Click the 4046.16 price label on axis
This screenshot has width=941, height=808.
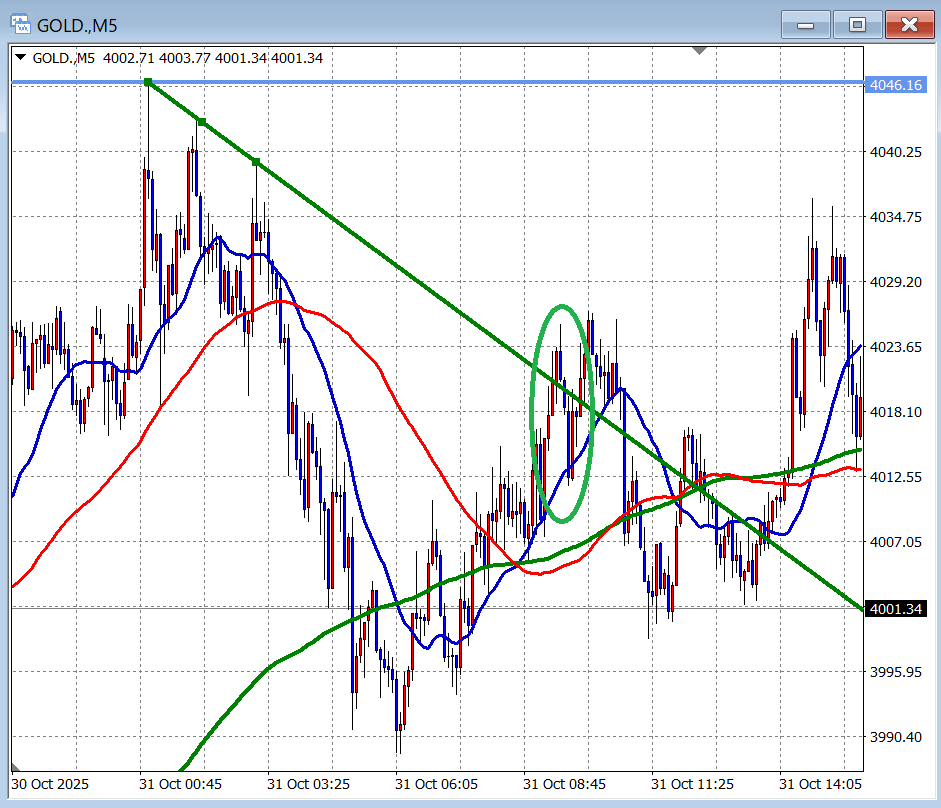[895, 85]
